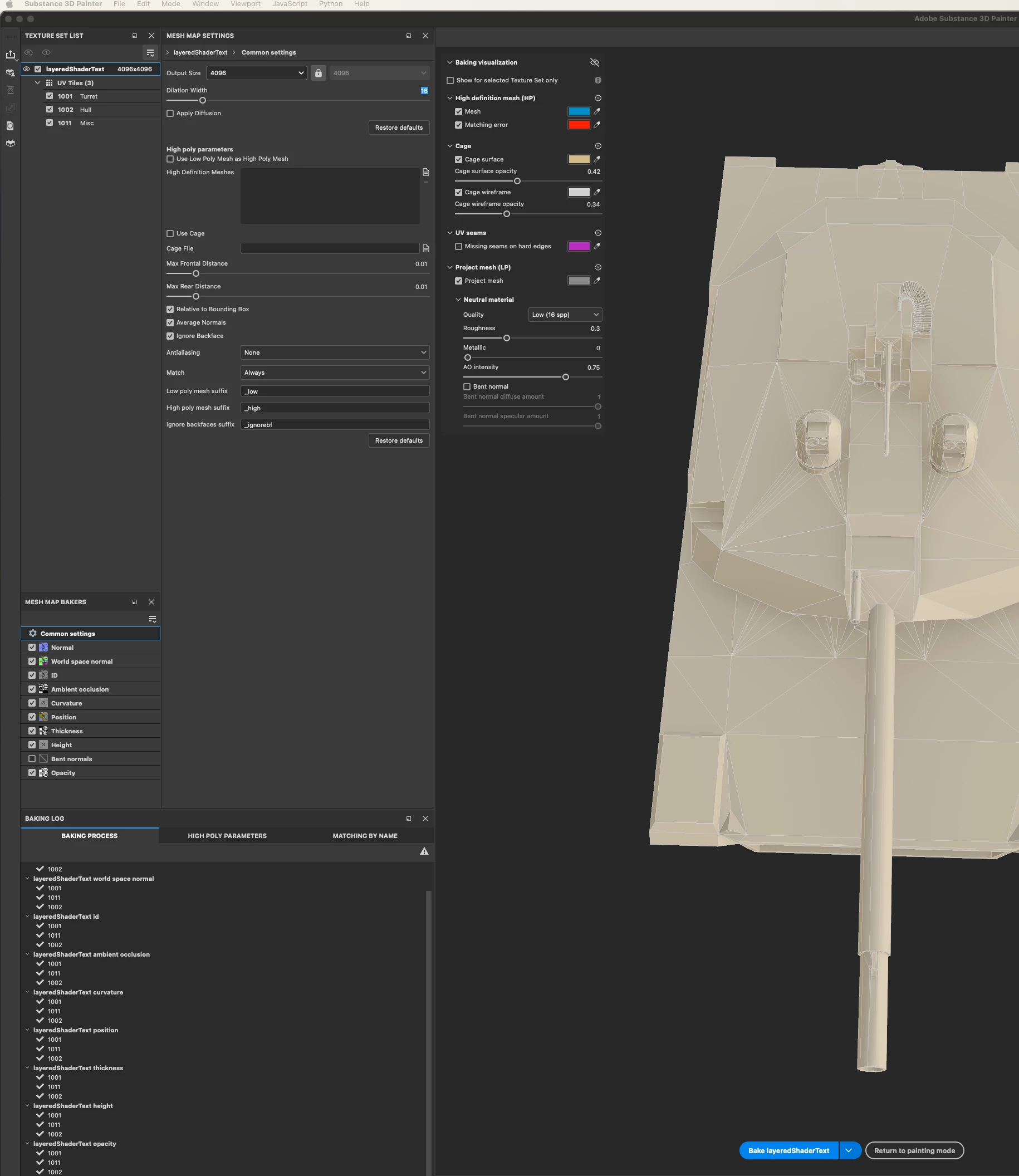The width and height of the screenshot is (1019, 1176).
Task: Uncheck the 1002 Hull UV tile
Action: pos(50,109)
